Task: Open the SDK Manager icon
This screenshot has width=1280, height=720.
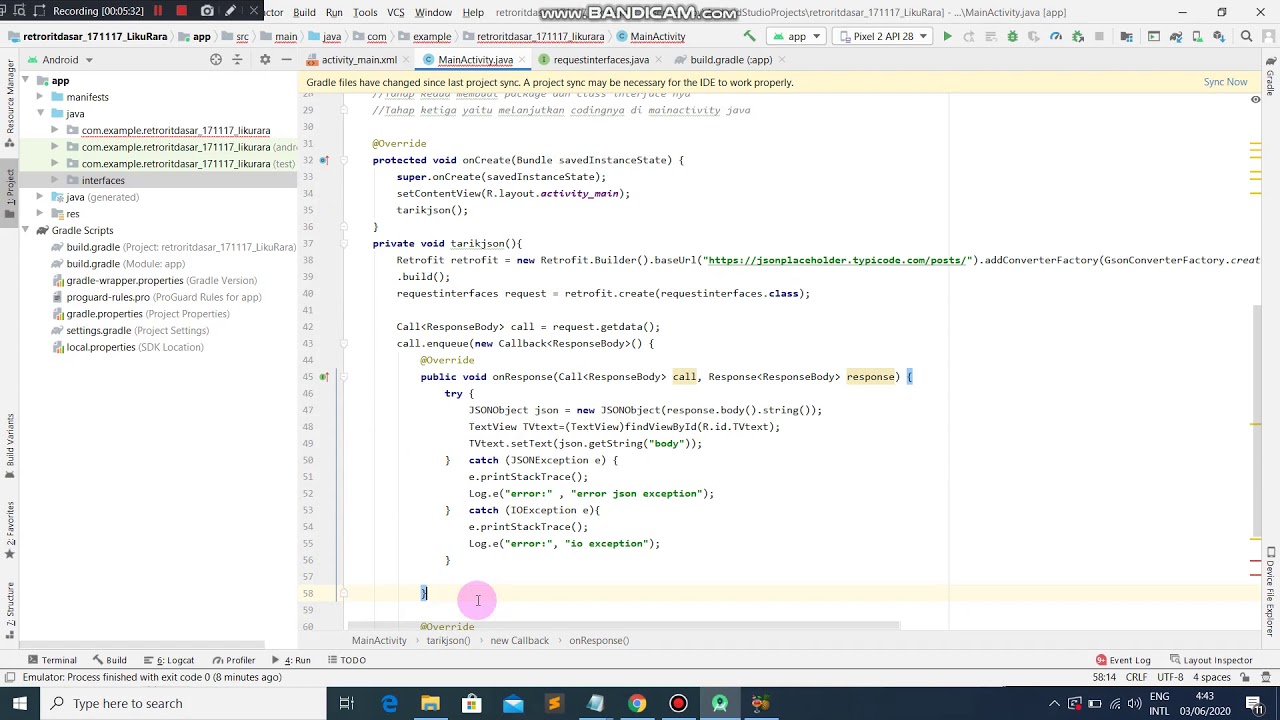Action: (x=1219, y=36)
